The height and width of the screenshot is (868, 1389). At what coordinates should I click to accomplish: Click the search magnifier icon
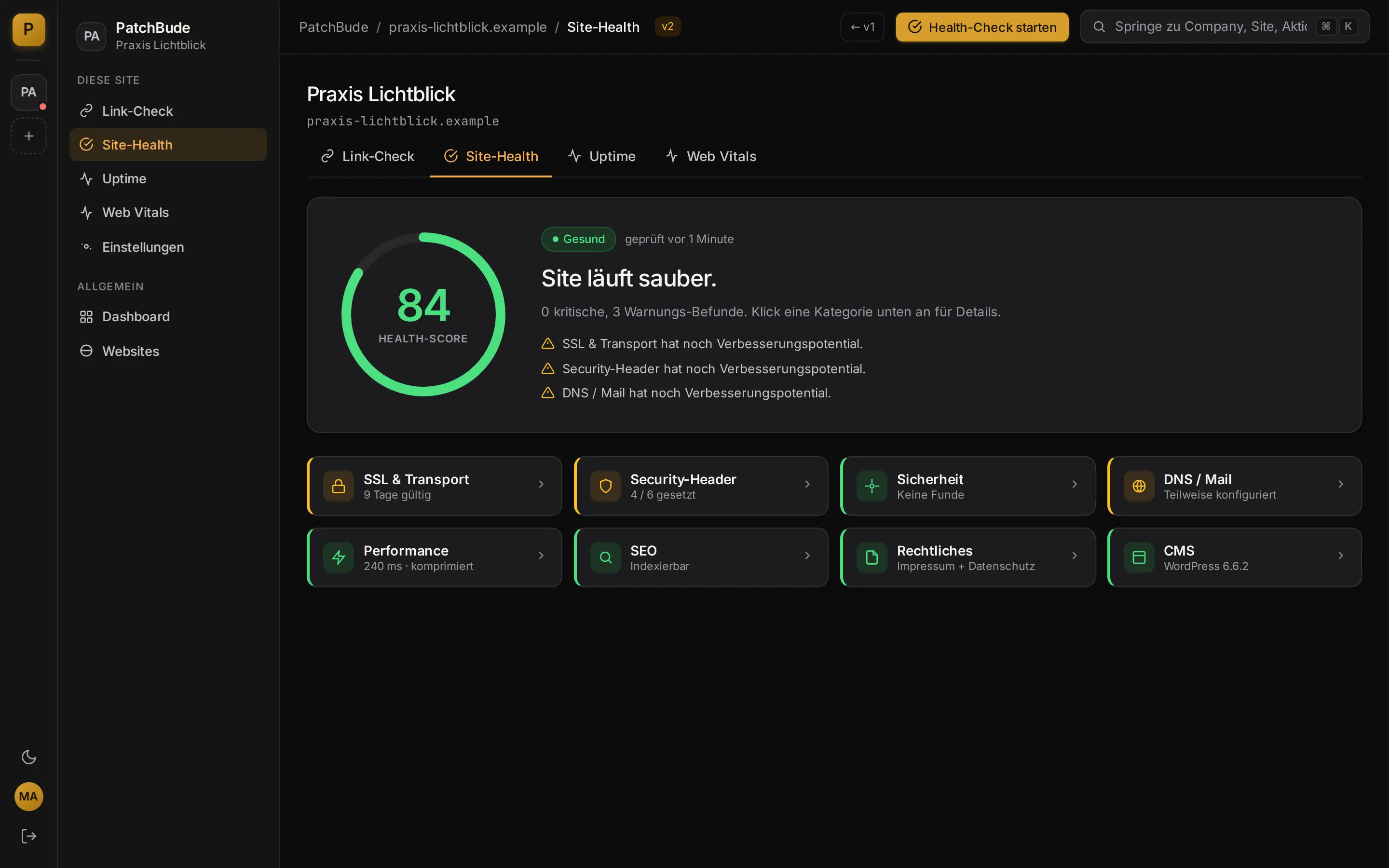(x=1099, y=27)
